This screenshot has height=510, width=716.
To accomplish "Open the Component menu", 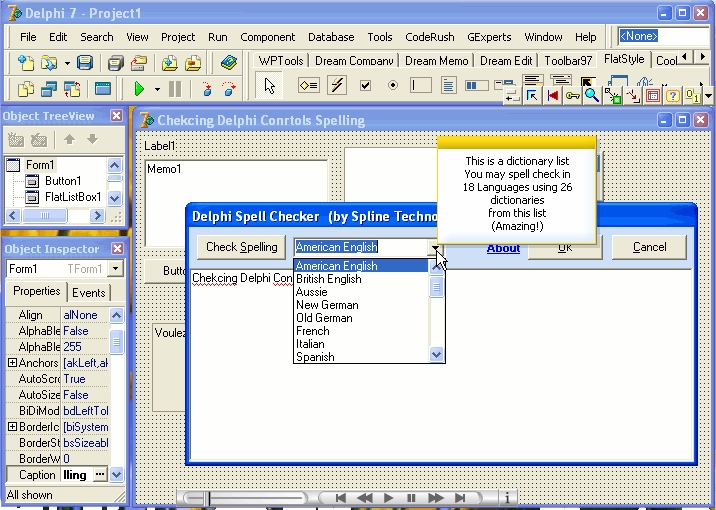I will click(x=267, y=37).
